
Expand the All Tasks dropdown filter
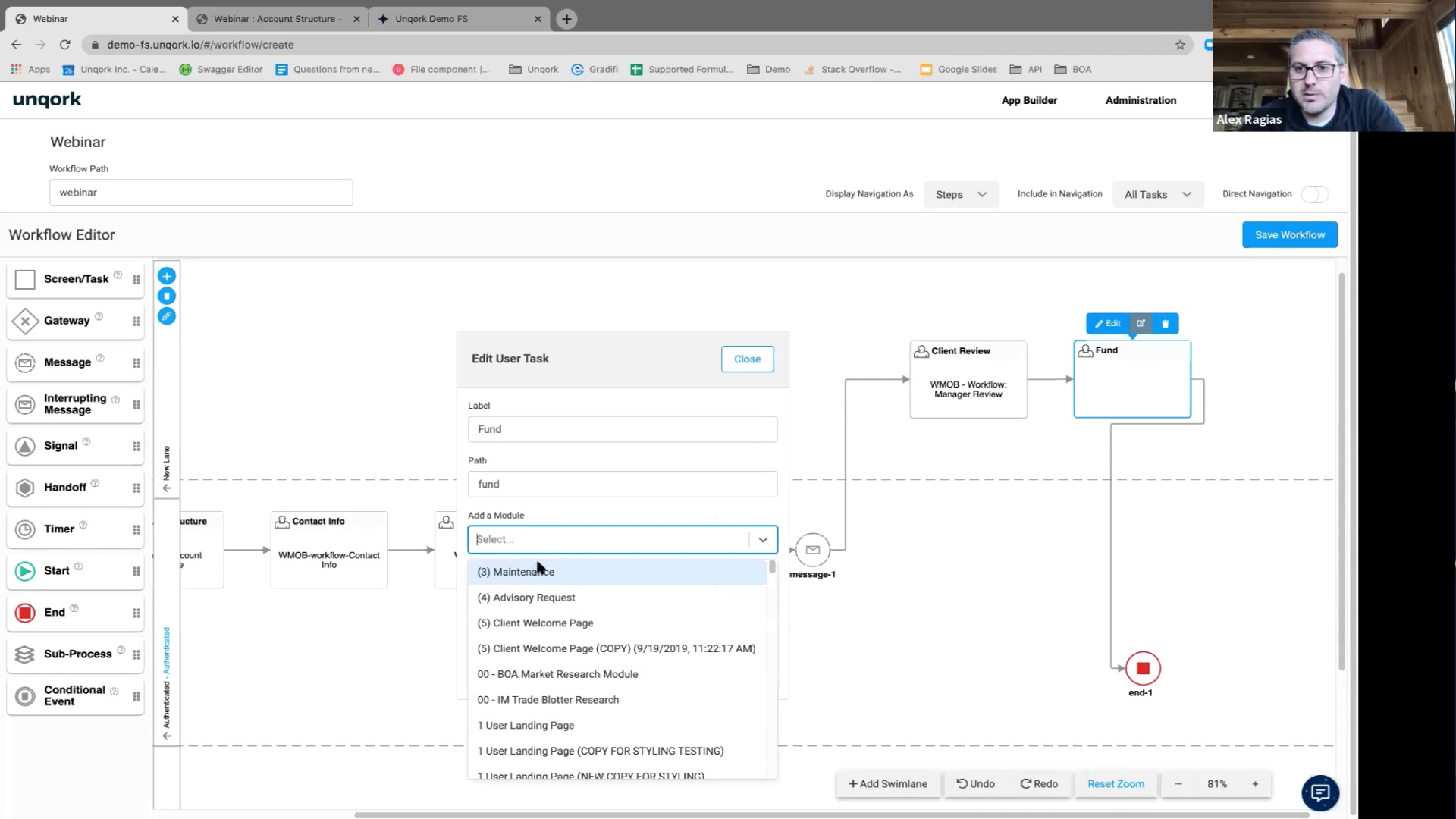[1155, 194]
